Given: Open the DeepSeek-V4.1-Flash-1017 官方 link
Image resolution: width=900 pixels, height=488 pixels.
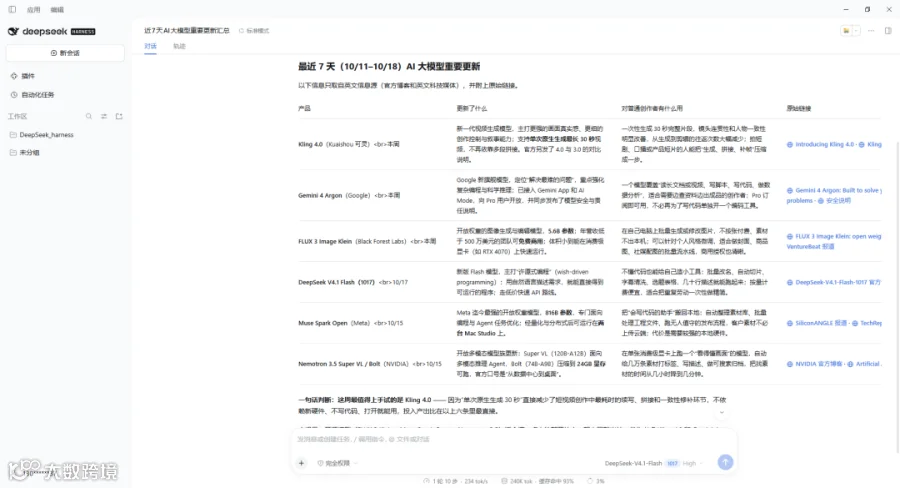Looking at the screenshot, I should pyautogui.click(x=838, y=282).
